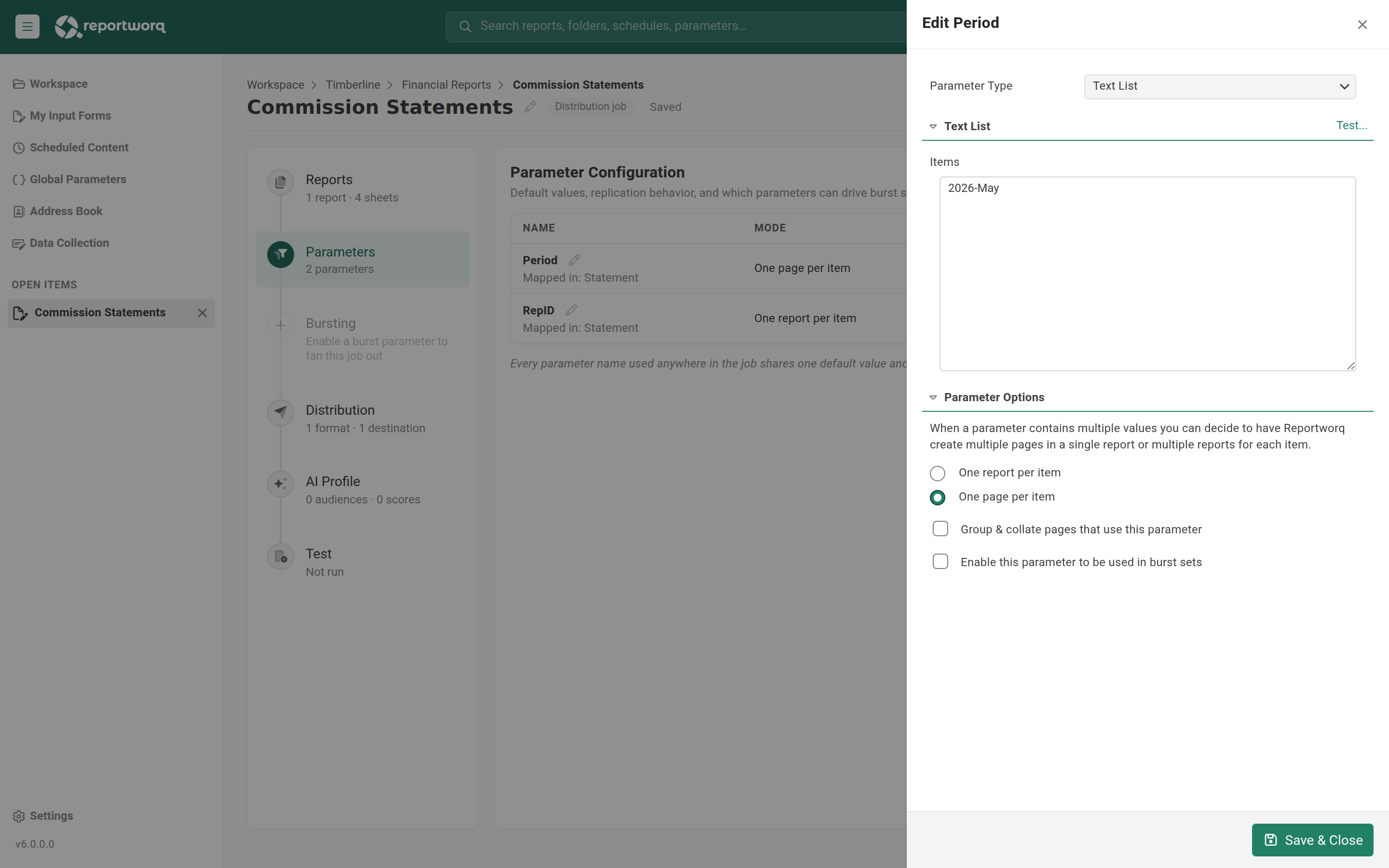1389x868 pixels.
Task: Close the Edit Period panel
Action: 1362,25
